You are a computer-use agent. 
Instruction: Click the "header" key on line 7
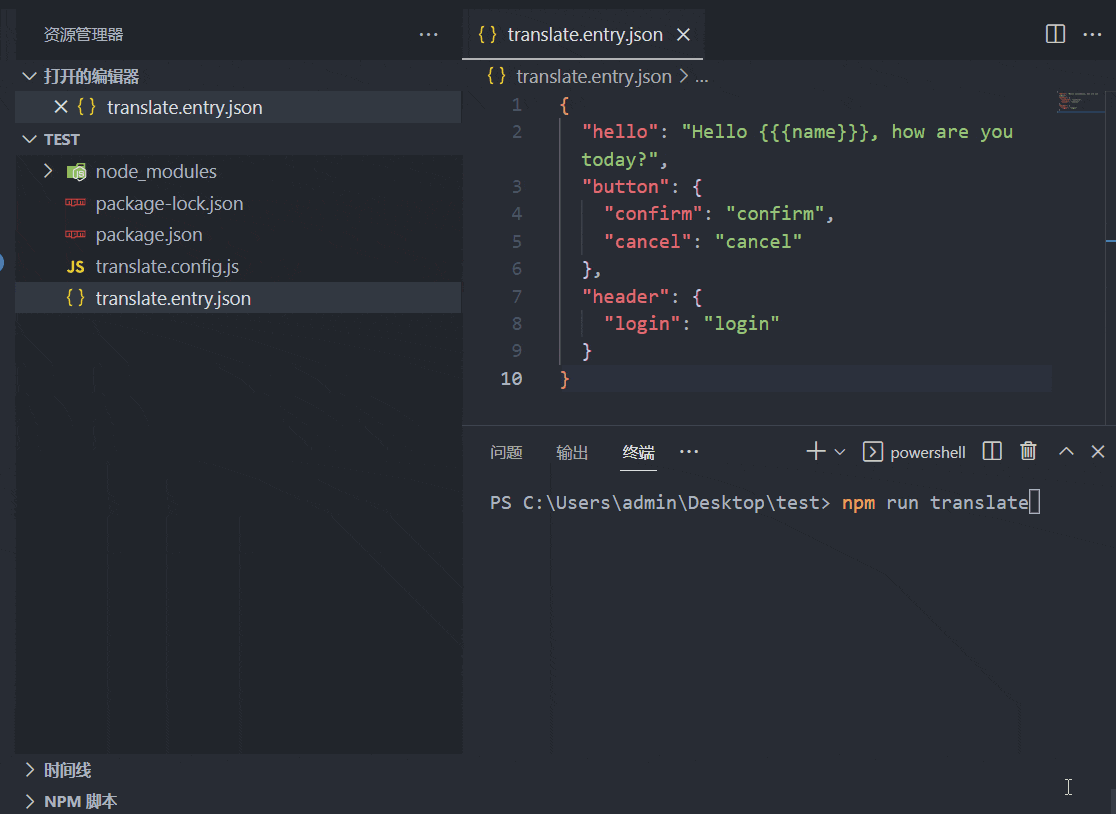coord(626,297)
